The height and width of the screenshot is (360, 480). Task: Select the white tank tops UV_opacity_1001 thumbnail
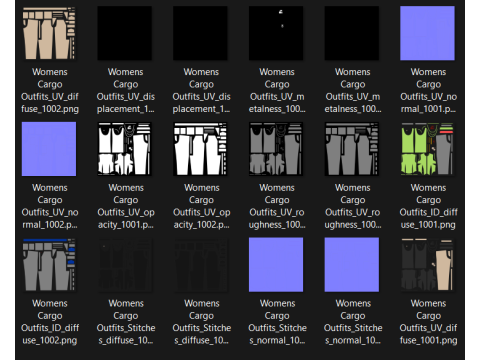pos(124,149)
